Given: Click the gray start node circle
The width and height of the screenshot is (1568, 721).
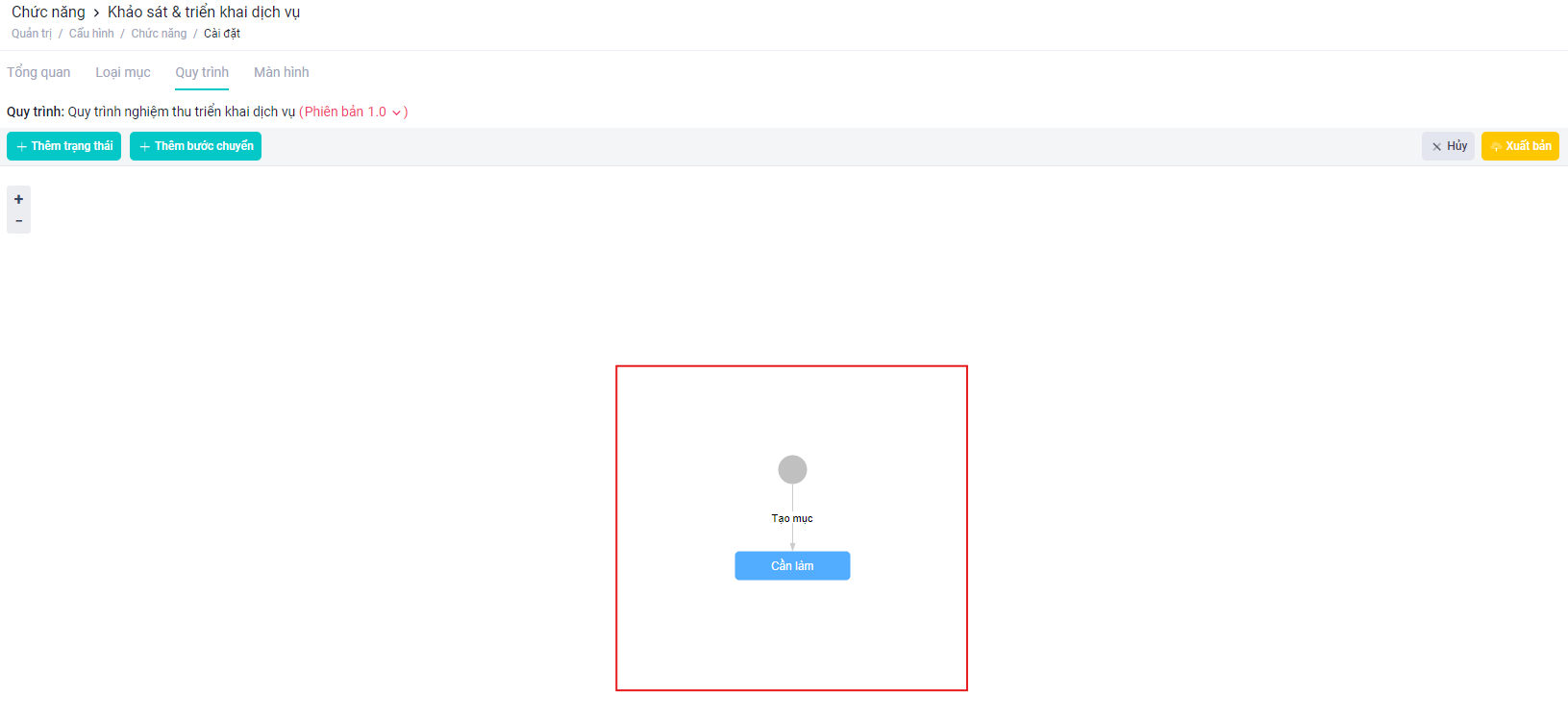Looking at the screenshot, I should coord(792,470).
